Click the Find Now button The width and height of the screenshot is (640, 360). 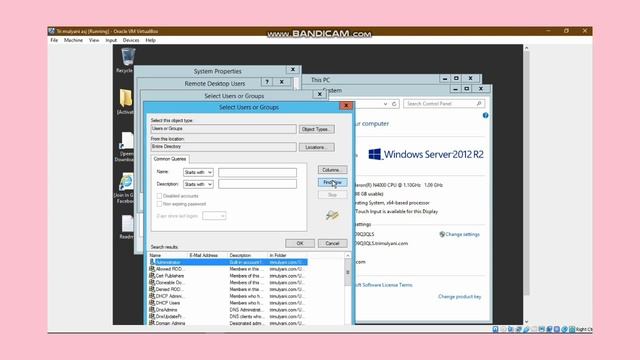tap(332, 182)
